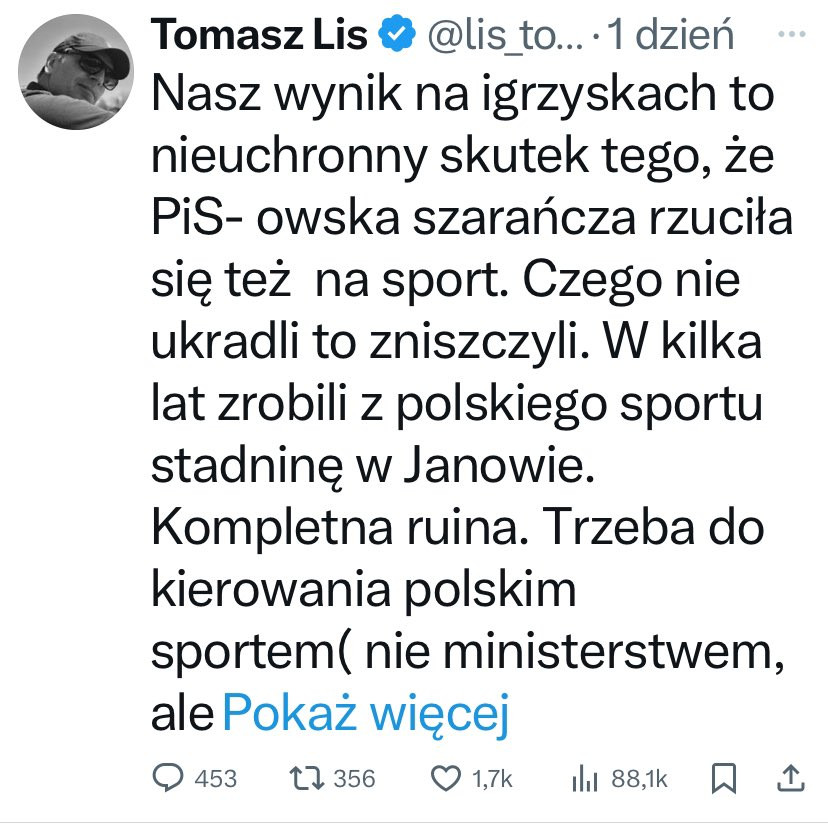Click the 1,7k likes count

click(492, 779)
